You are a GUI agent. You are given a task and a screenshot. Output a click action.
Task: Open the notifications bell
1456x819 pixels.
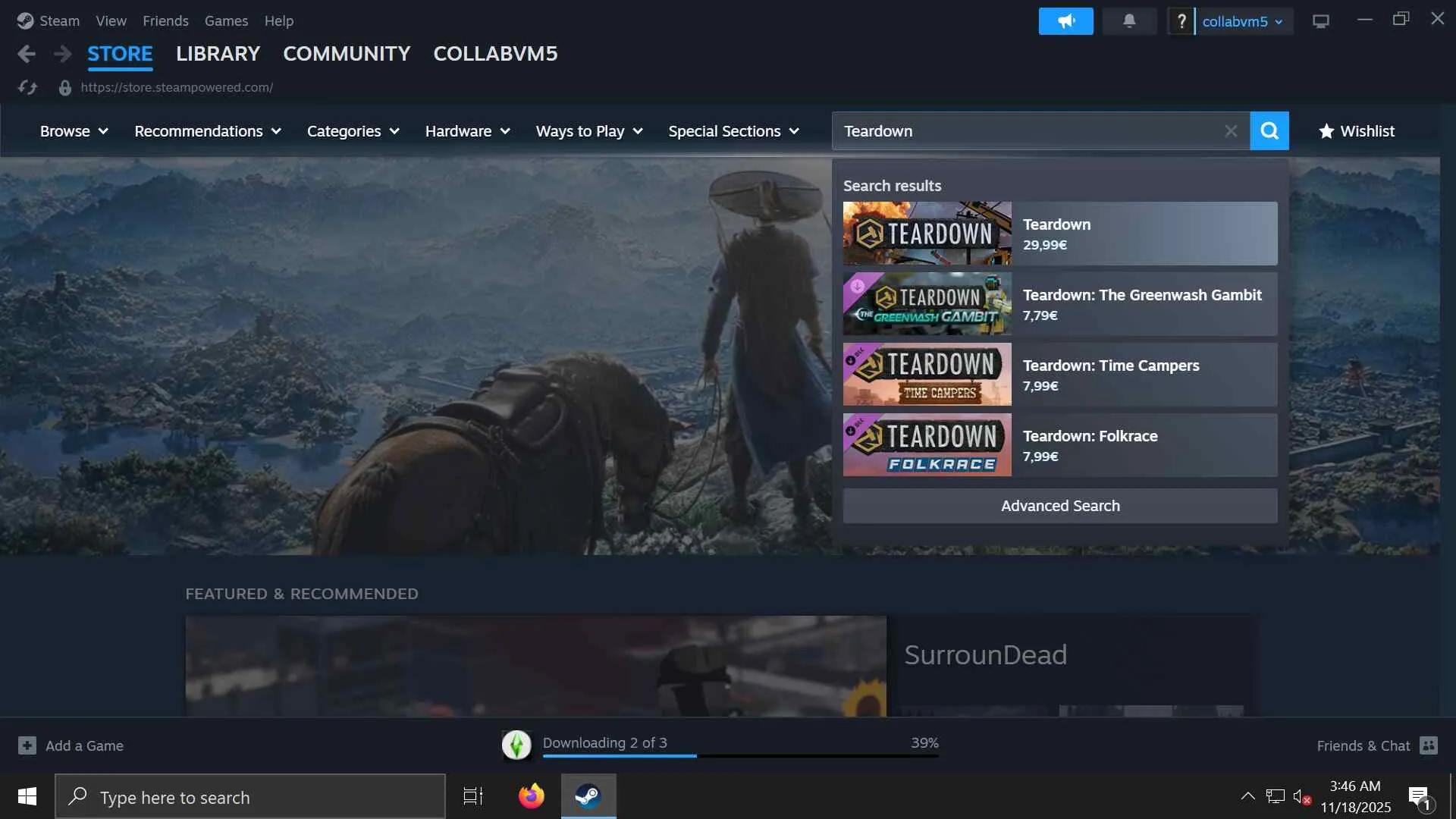pos(1128,21)
